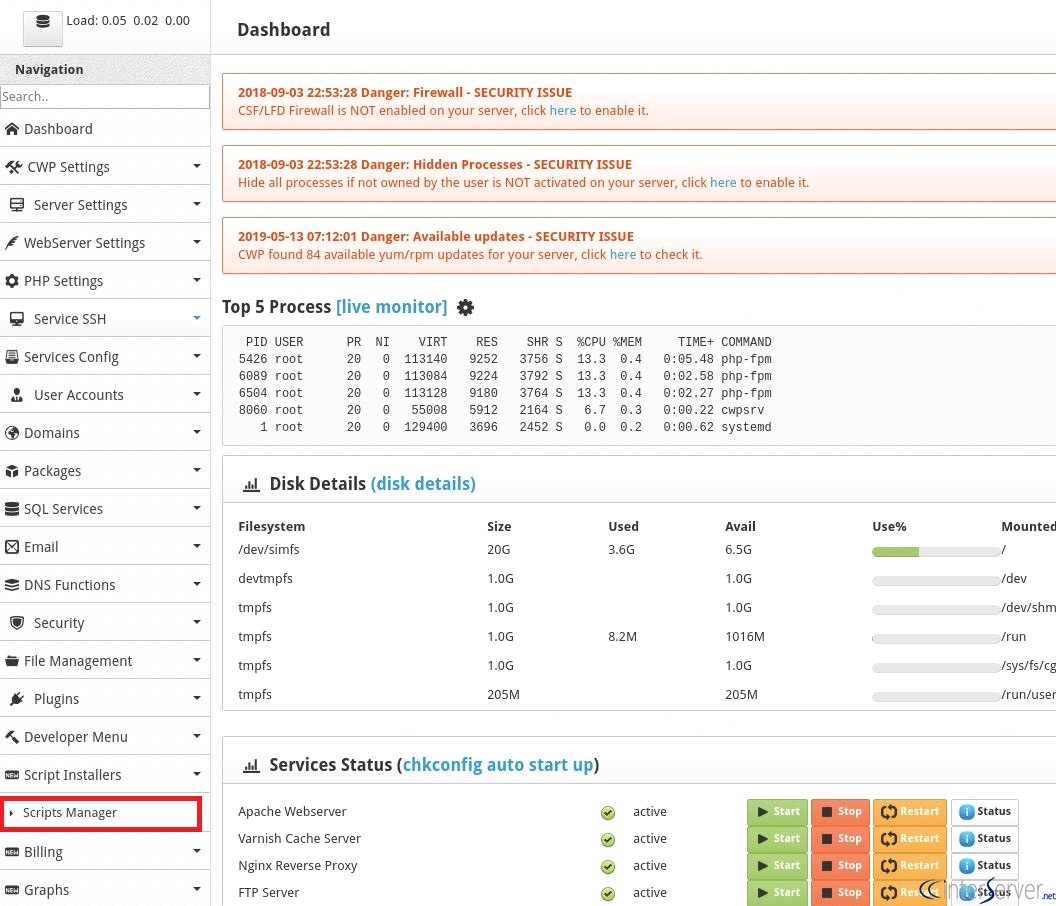1056x906 pixels.
Task: Click the database icon for SQL Services
Action: pos(11,509)
